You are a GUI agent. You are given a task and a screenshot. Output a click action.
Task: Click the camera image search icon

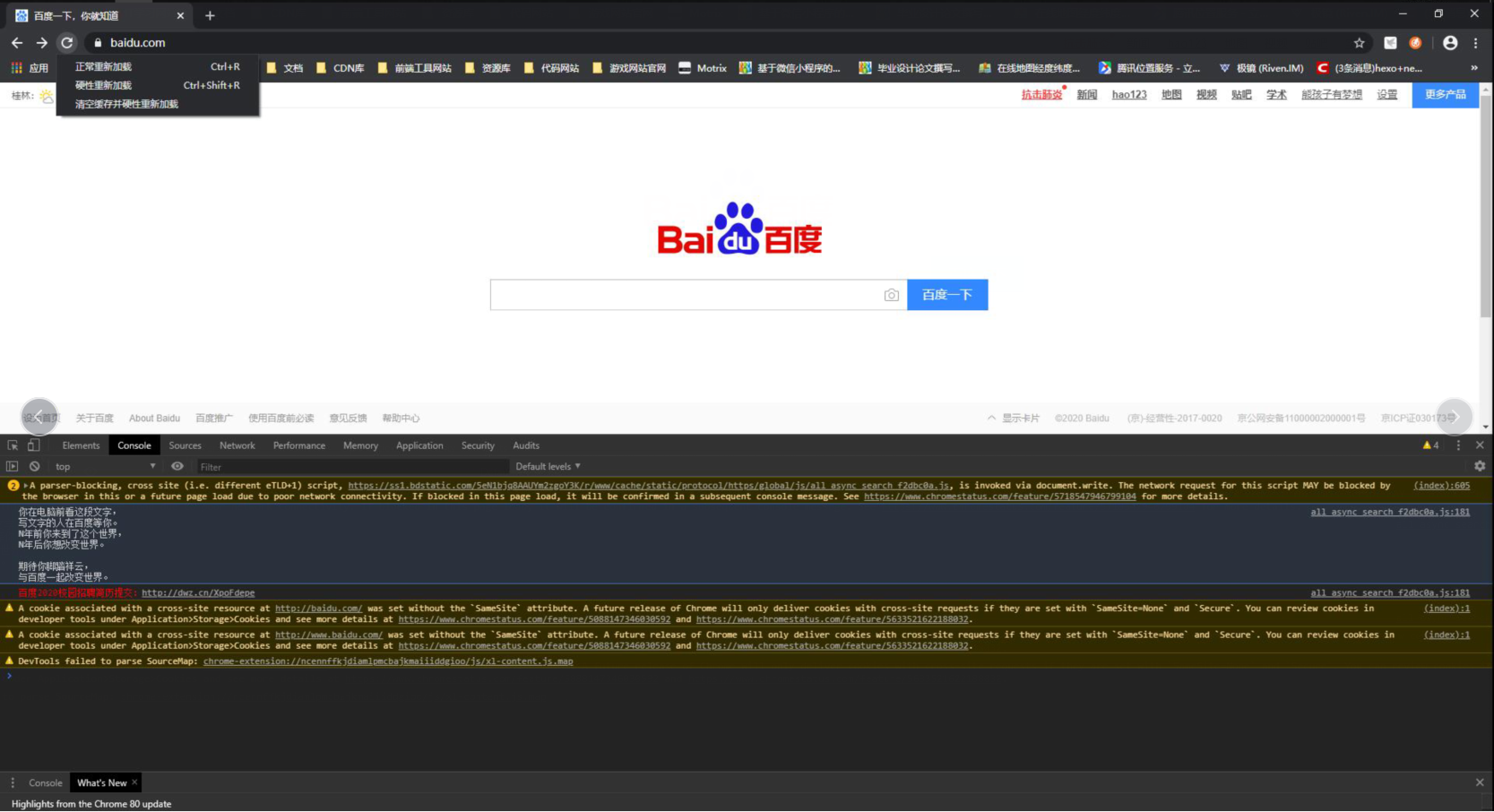pyautogui.click(x=891, y=295)
